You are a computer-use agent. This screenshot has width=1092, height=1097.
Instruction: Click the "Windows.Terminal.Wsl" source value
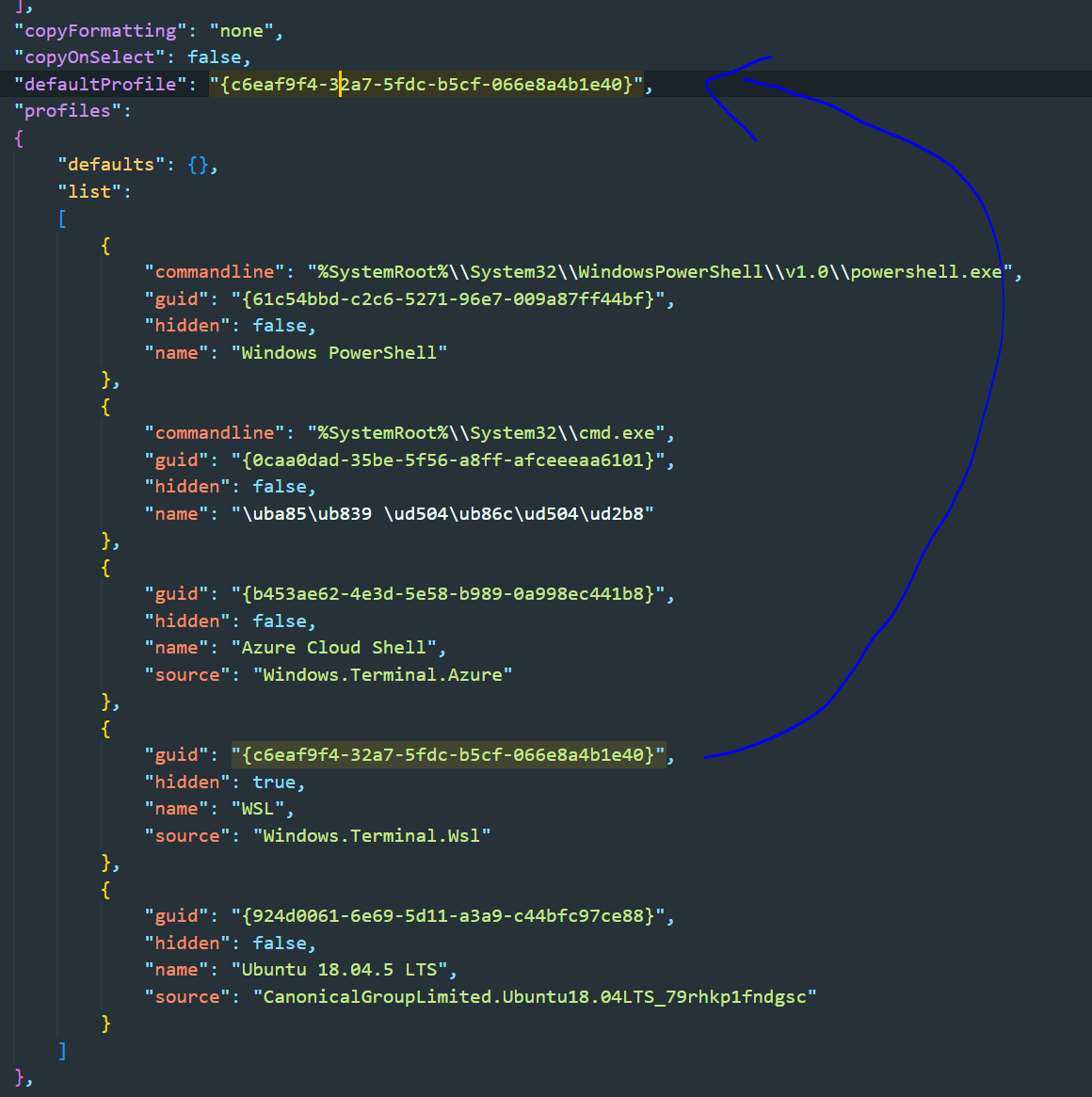point(372,836)
